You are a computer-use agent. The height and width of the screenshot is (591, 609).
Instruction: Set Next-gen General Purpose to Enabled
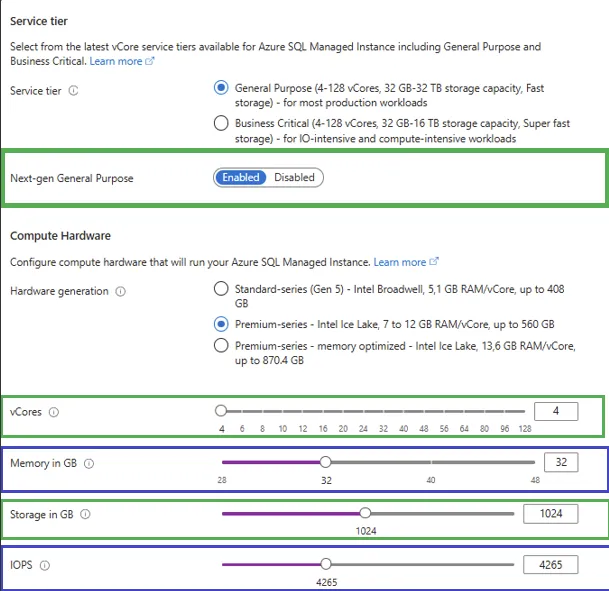(x=240, y=177)
